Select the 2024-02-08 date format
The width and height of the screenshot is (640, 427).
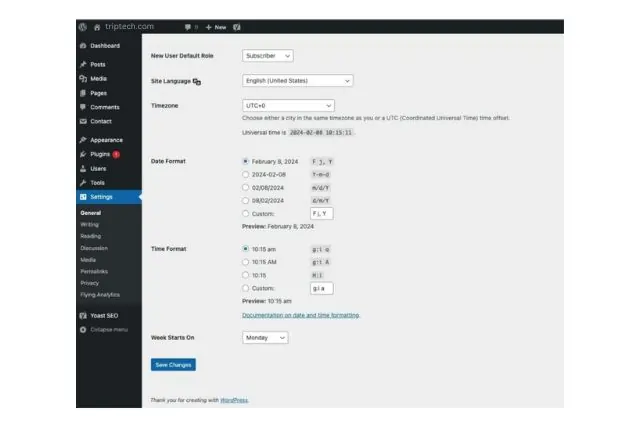click(245, 174)
